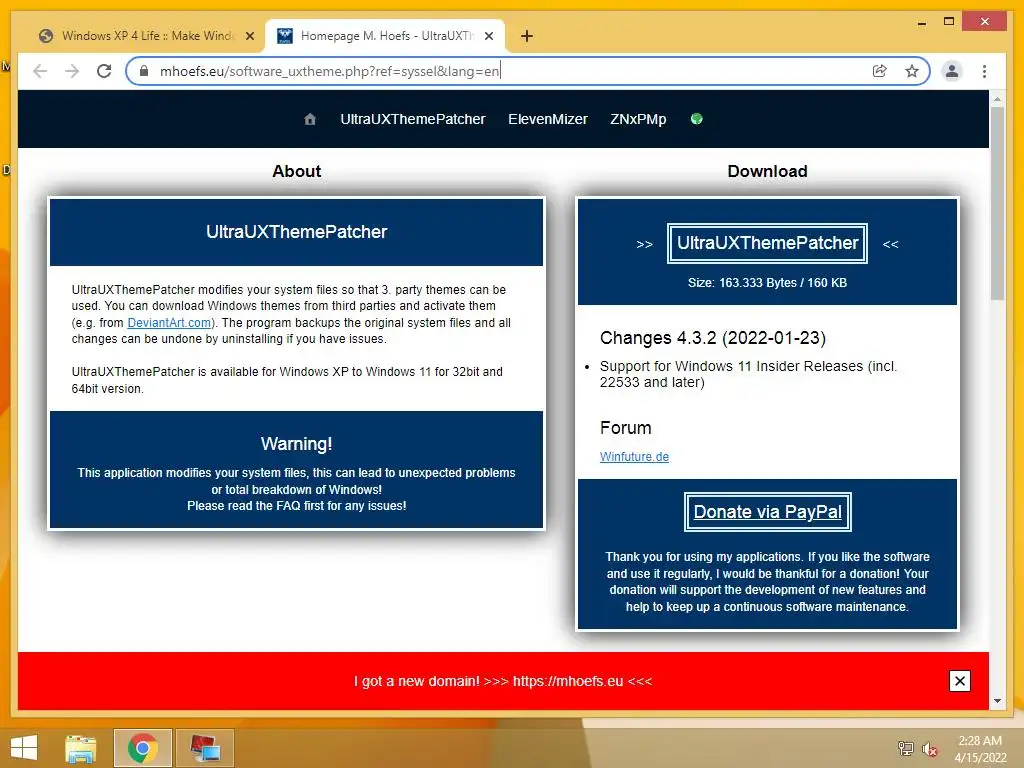Open the taskbar clock showing 2:28 AM
The width and height of the screenshot is (1024, 768).
coord(980,749)
